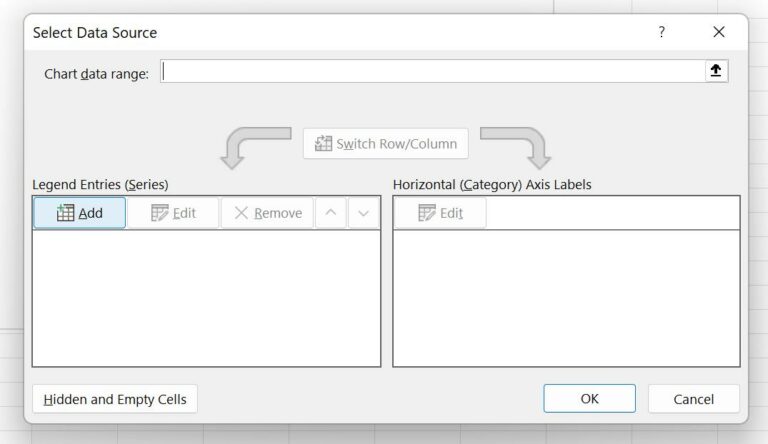The width and height of the screenshot is (768, 444).
Task: Add a new legend series entry
Action: 80,213
